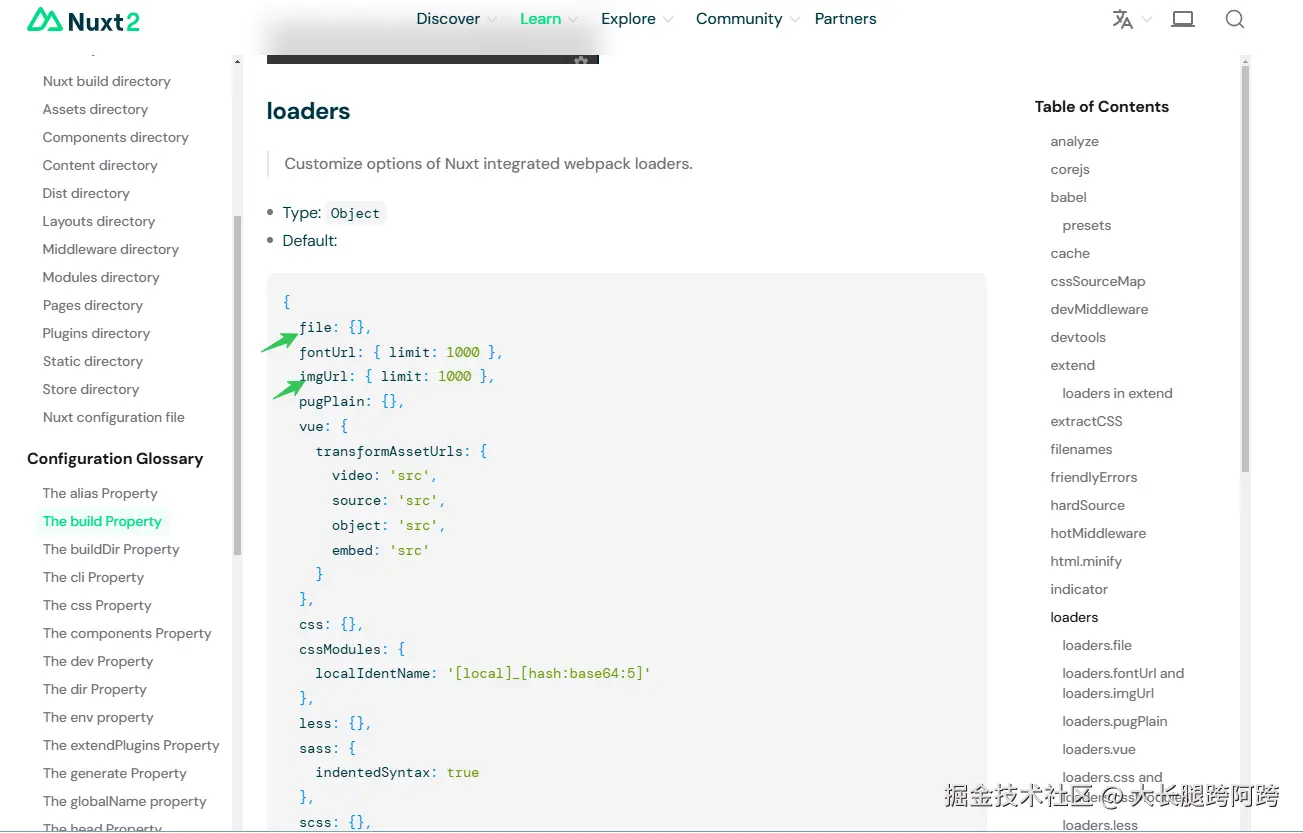Viewport: 1303px width, 833px height.
Task: Open The cli Property page
Action: (x=93, y=577)
